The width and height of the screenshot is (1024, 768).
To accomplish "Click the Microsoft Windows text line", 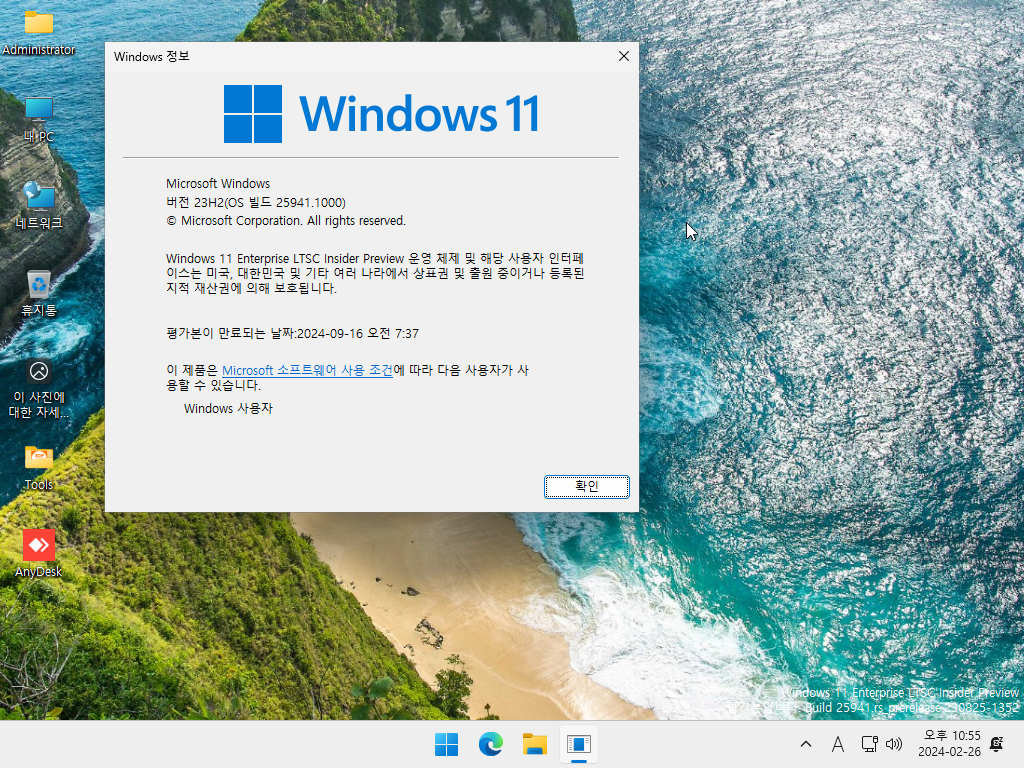I will tap(218, 184).
